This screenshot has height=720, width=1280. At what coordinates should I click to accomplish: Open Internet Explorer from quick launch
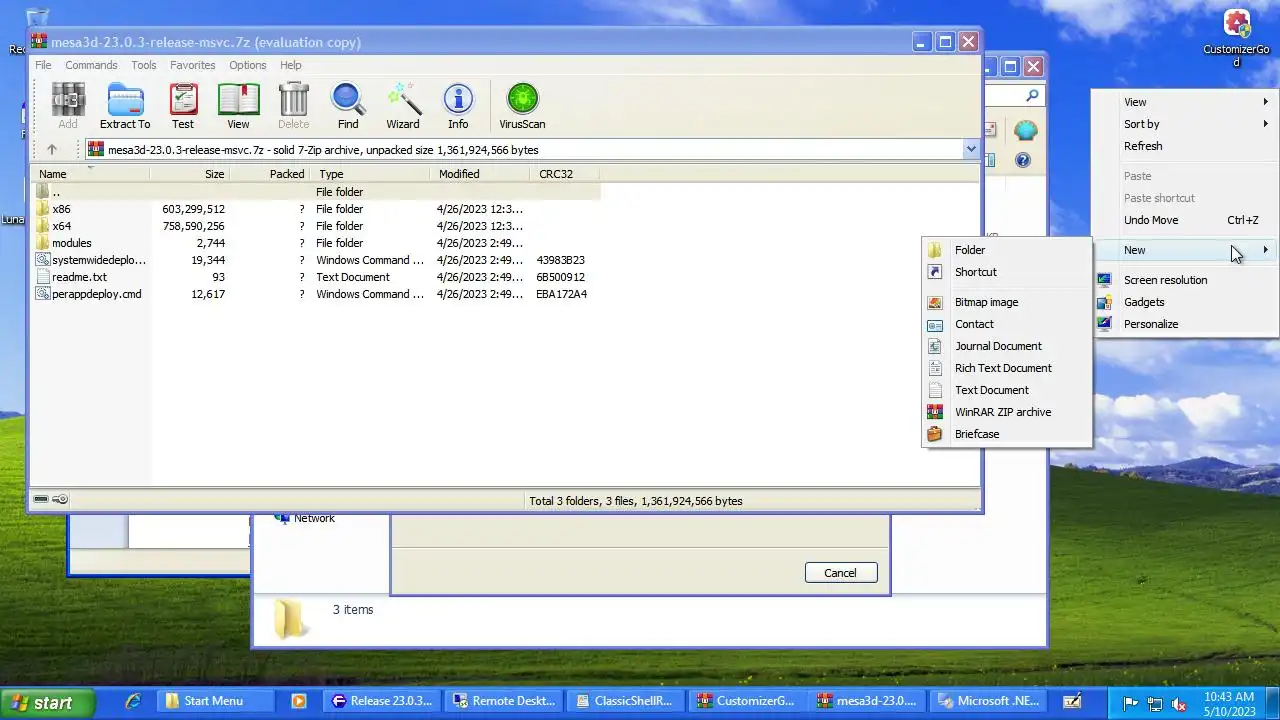(x=133, y=701)
